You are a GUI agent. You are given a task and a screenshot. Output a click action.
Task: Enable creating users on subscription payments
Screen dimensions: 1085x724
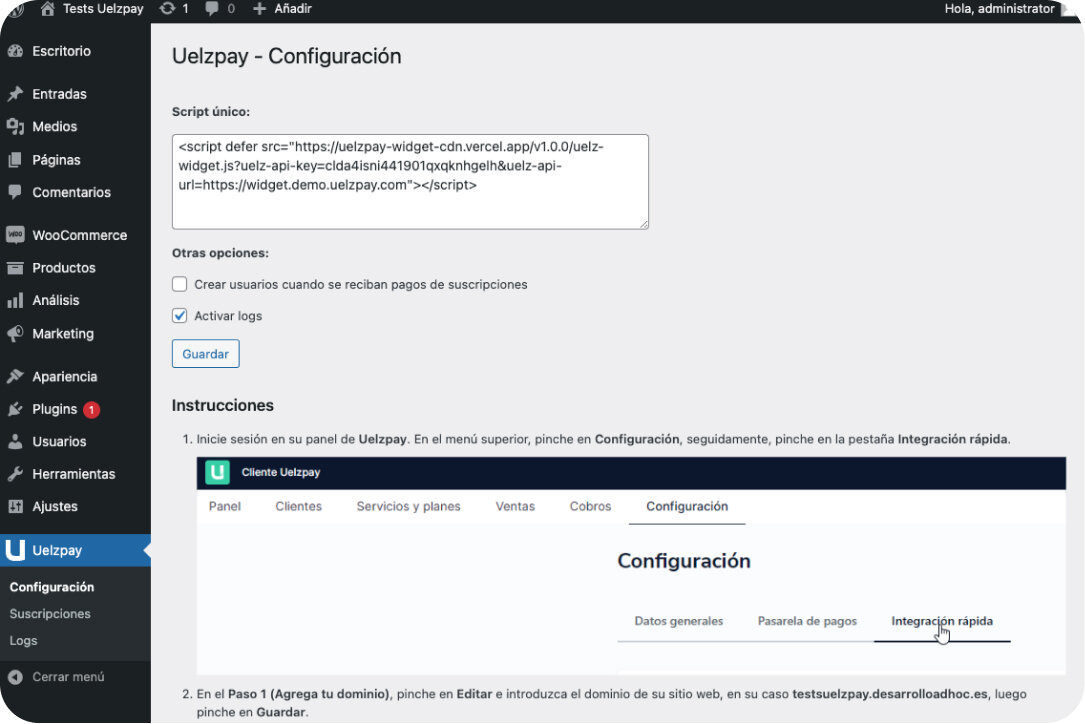click(x=180, y=284)
